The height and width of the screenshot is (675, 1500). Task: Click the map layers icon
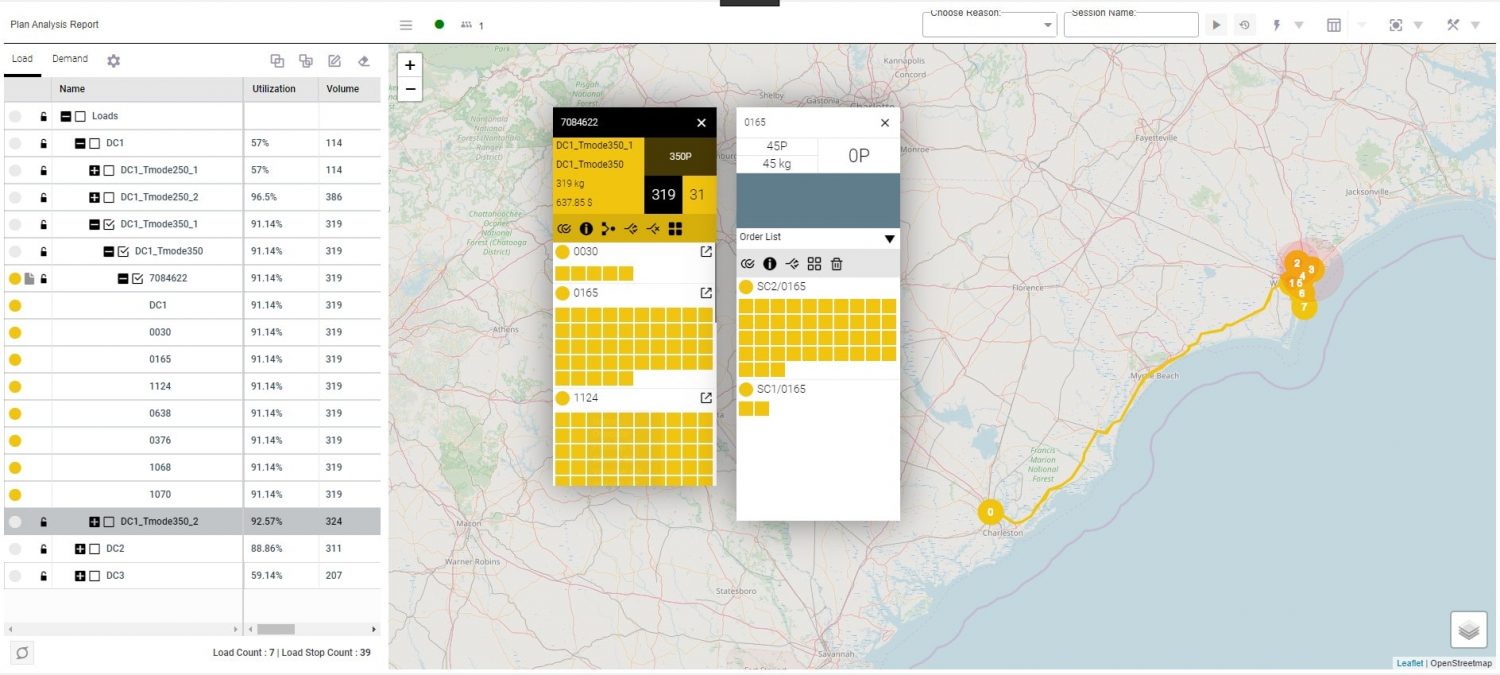click(x=1468, y=630)
